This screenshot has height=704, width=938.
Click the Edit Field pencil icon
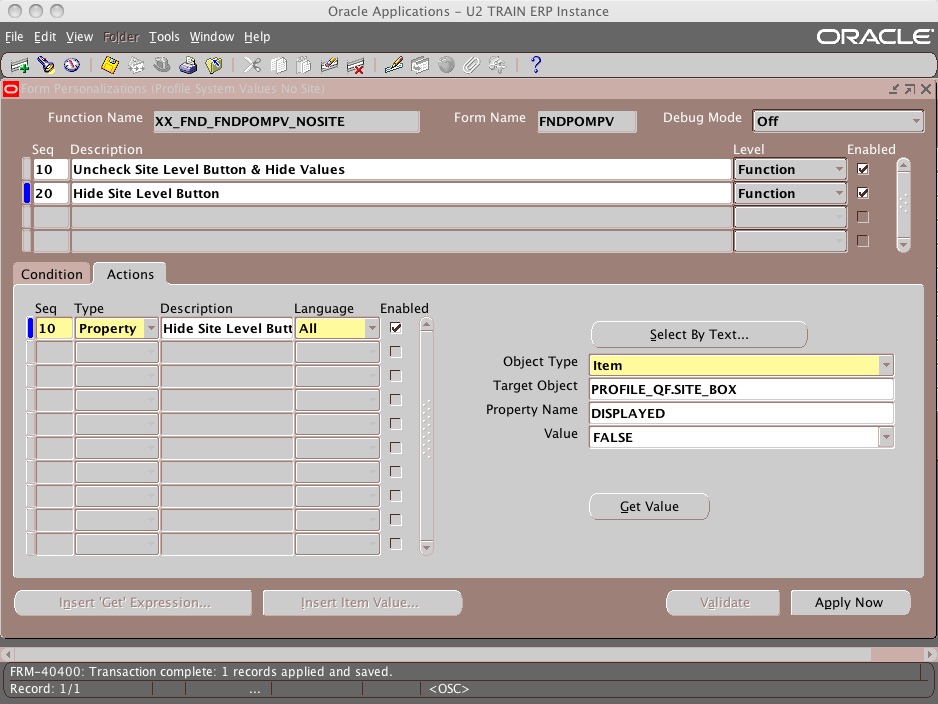(394, 65)
